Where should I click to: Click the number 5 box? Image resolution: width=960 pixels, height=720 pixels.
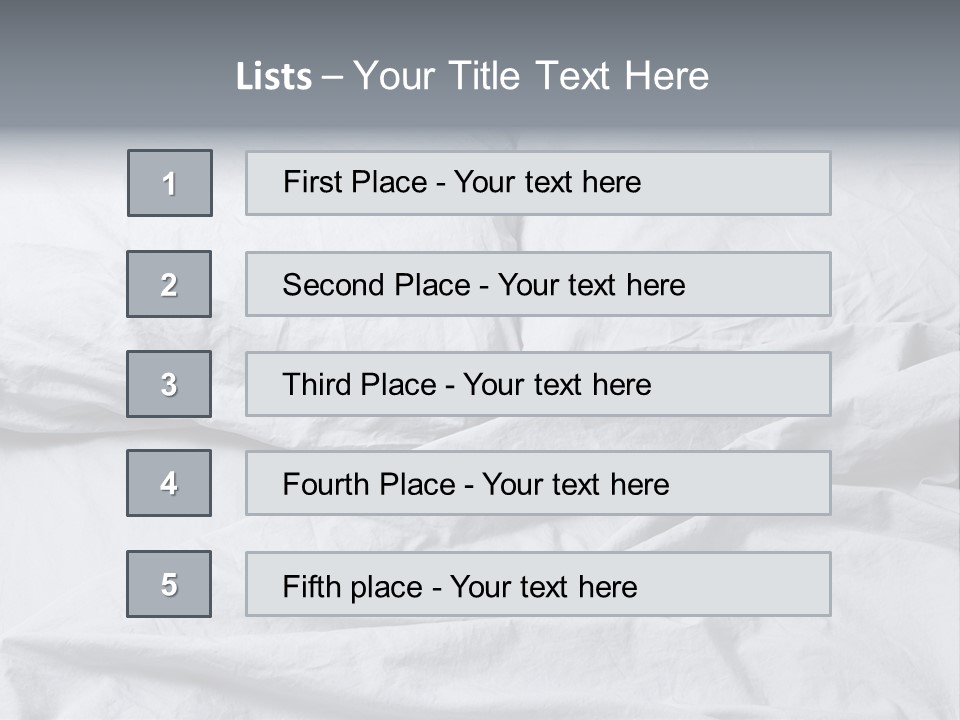tap(169, 584)
